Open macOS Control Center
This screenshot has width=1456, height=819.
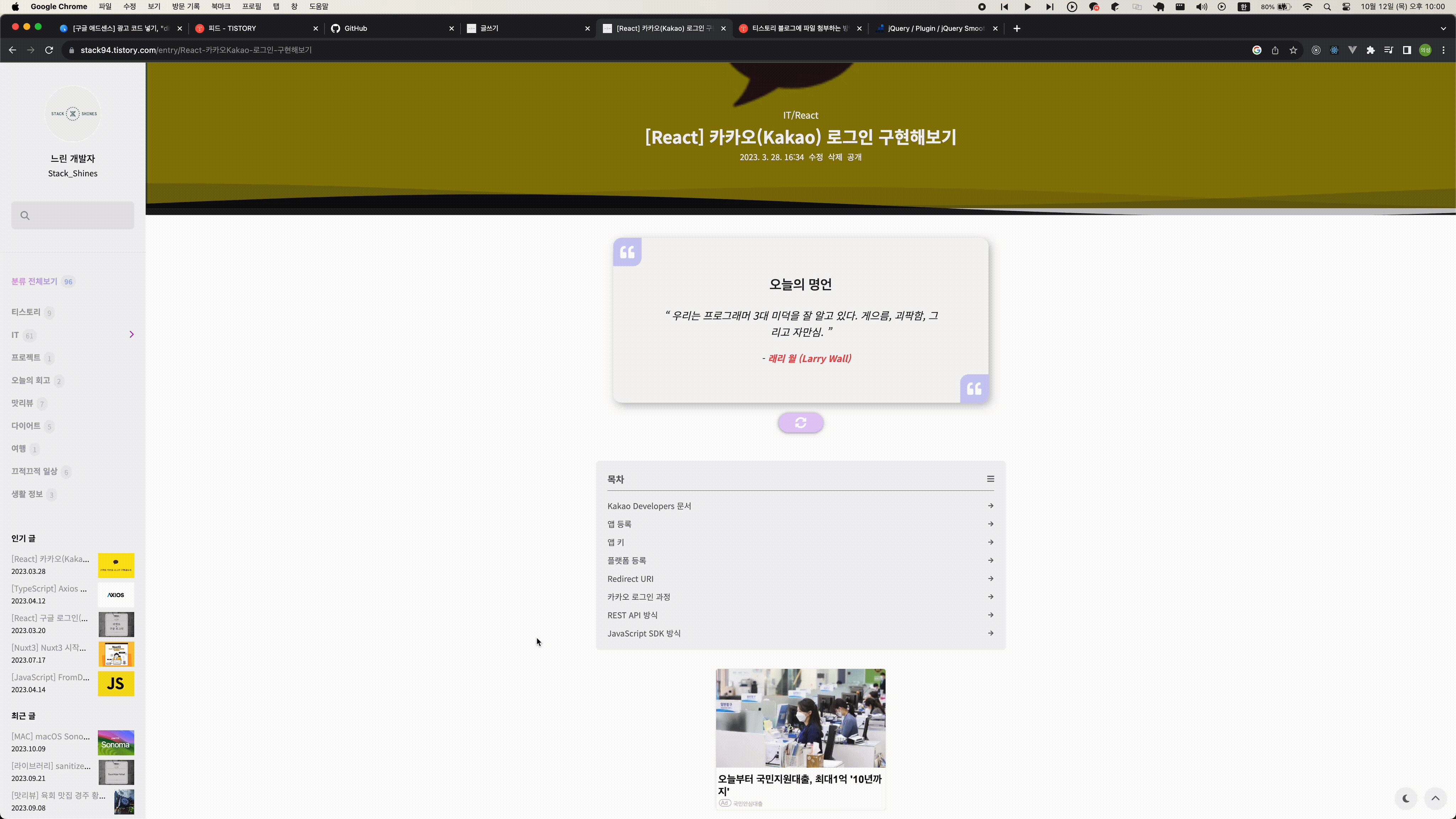1347,7
